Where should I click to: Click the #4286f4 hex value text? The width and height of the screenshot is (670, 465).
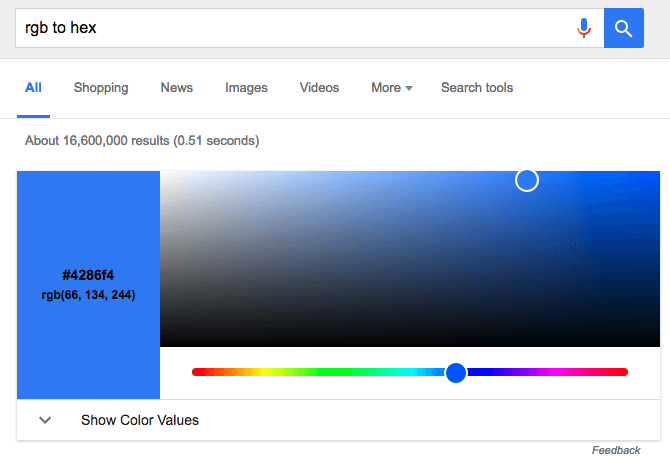coord(88,274)
